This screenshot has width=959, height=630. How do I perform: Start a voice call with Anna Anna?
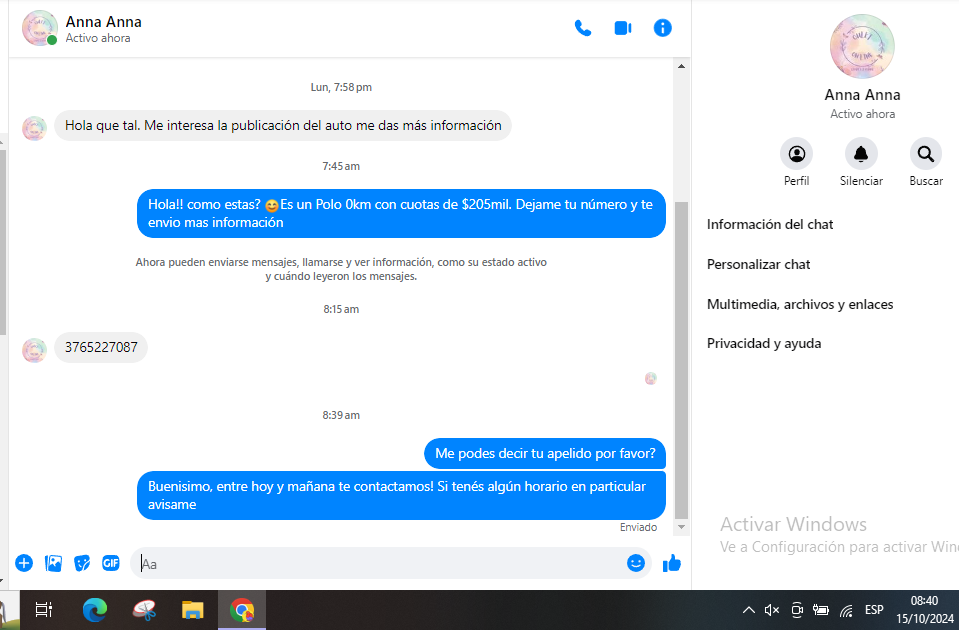(583, 28)
